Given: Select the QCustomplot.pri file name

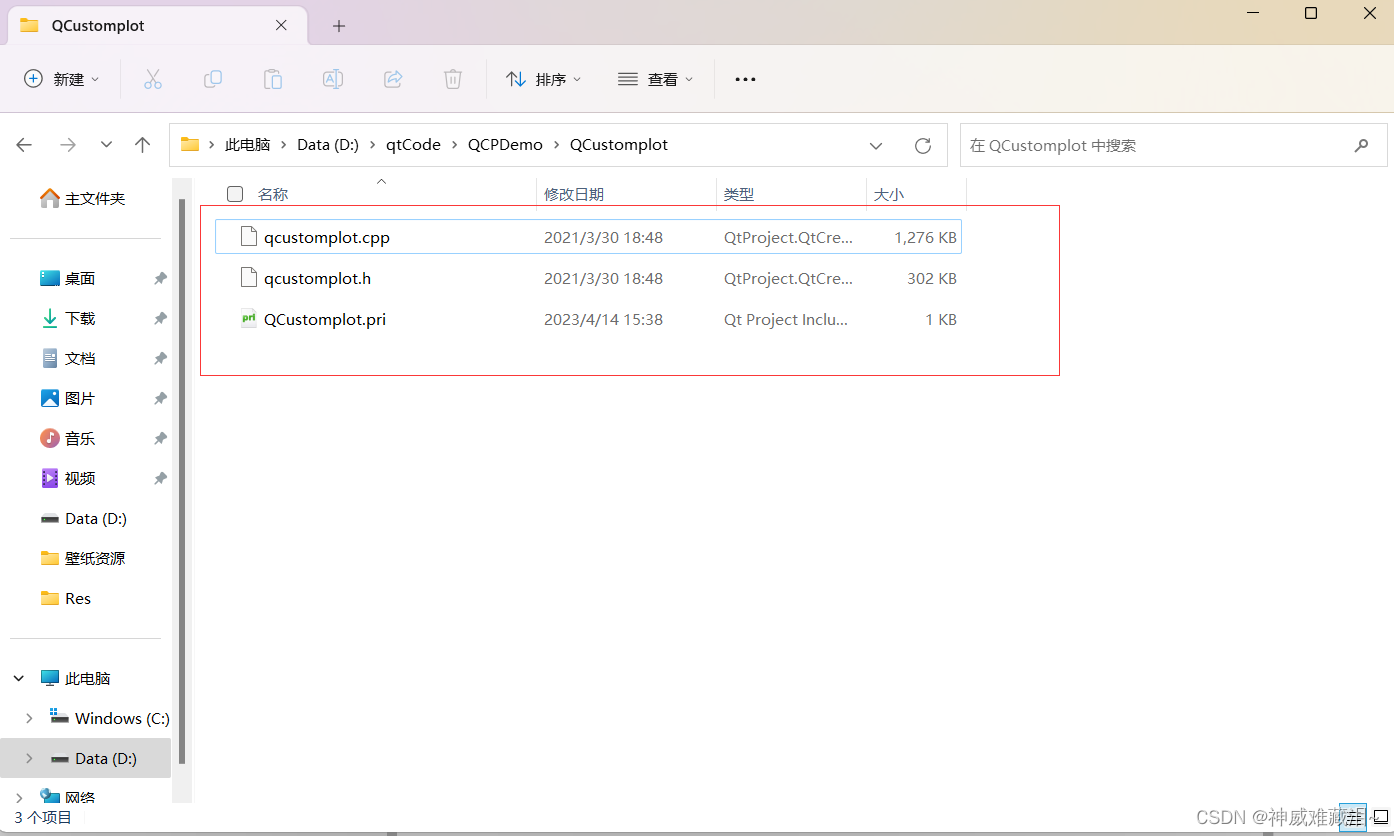Looking at the screenshot, I should point(325,320).
